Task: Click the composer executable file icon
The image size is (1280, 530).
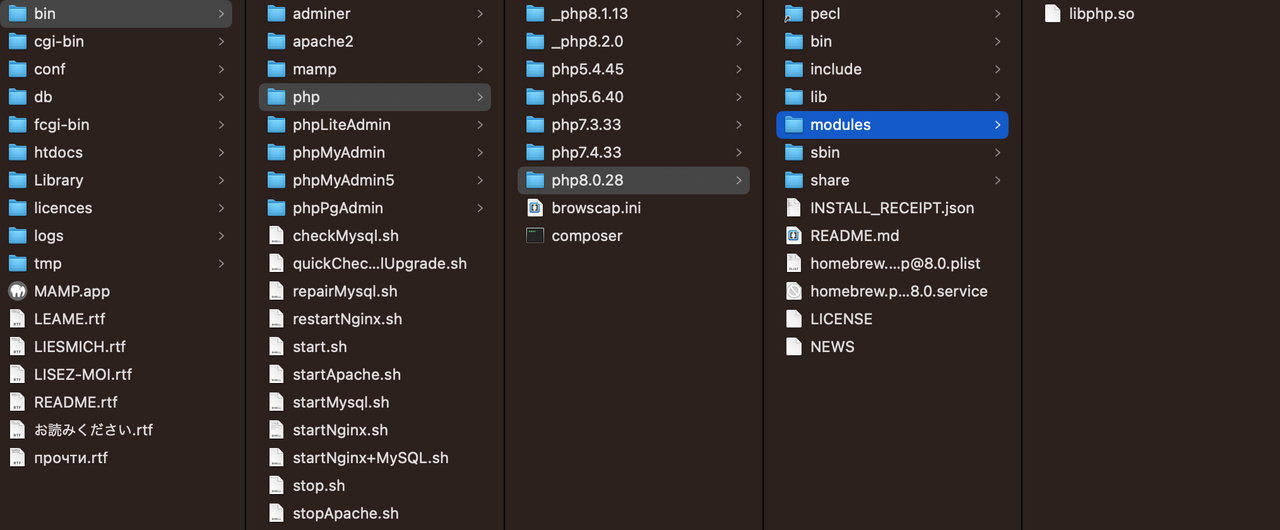Action: (x=535, y=236)
